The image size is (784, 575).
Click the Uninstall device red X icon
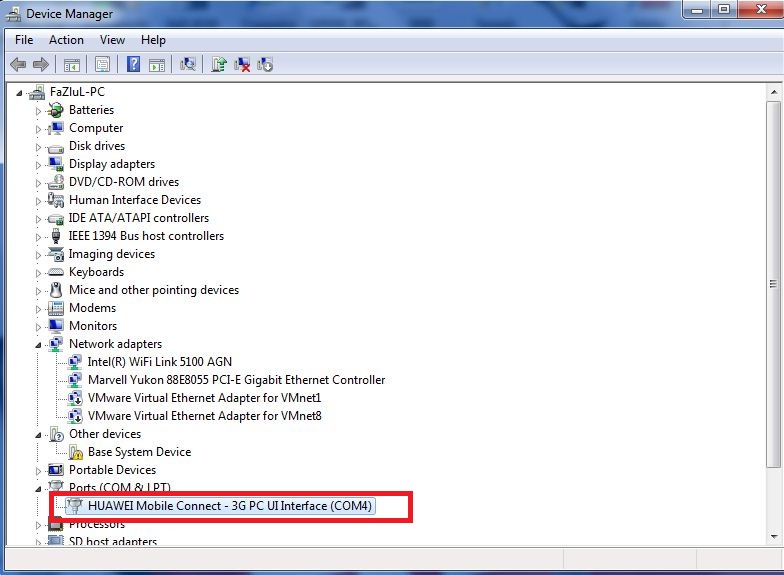click(x=242, y=64)
